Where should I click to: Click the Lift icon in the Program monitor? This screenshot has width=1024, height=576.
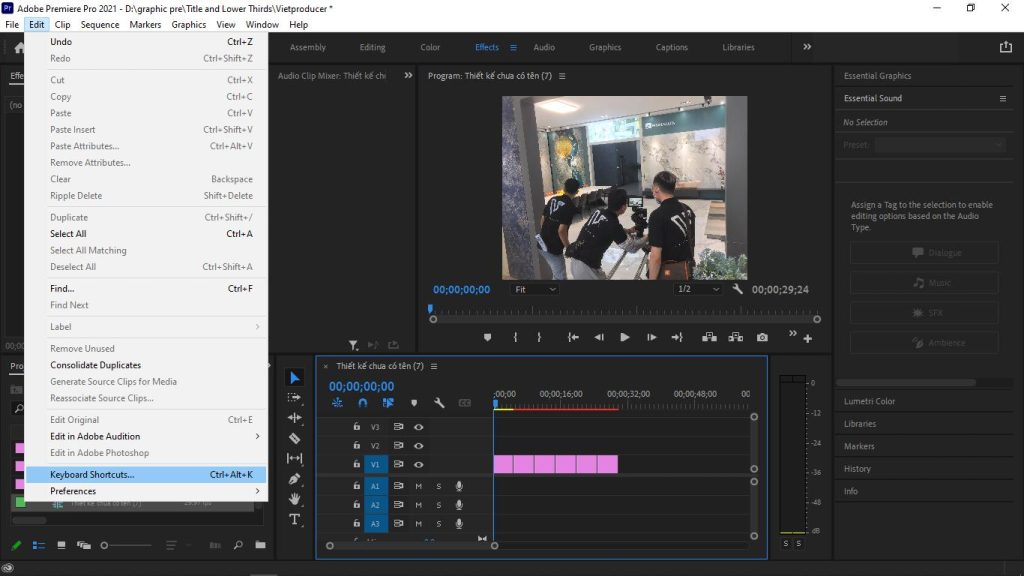(x=710, y=337)
